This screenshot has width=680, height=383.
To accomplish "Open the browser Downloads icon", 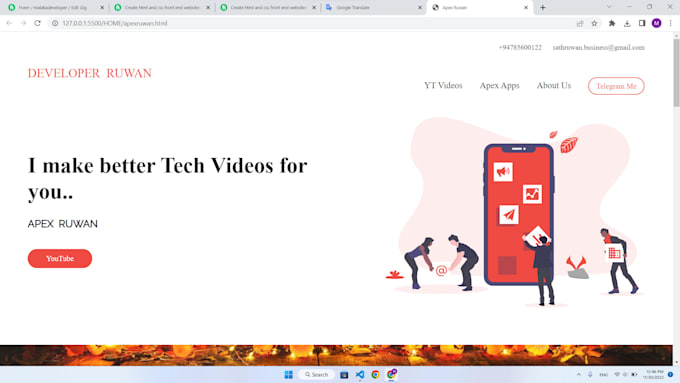I will click(x=627, y=23).
